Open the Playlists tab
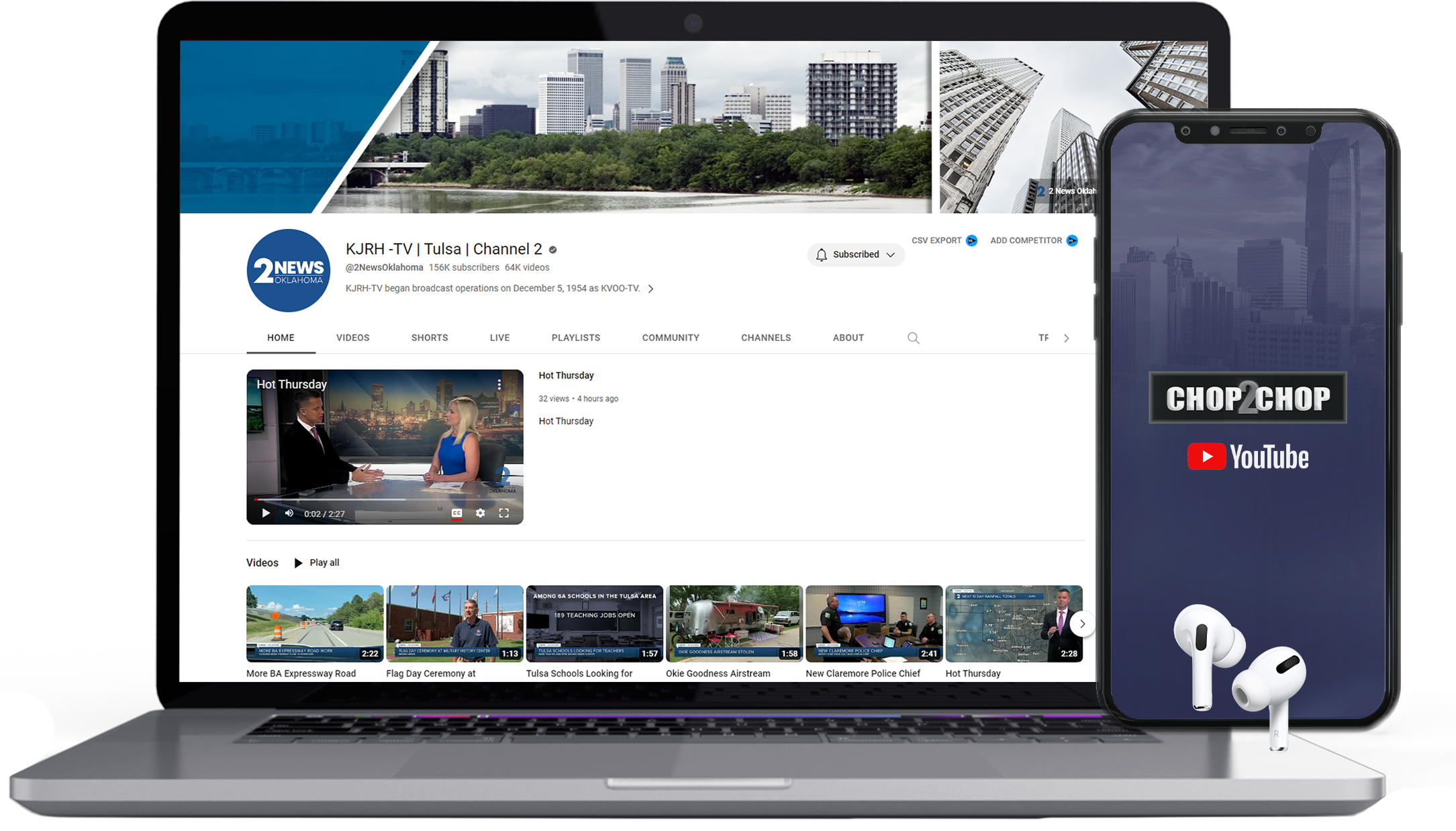 click(575, 338)
